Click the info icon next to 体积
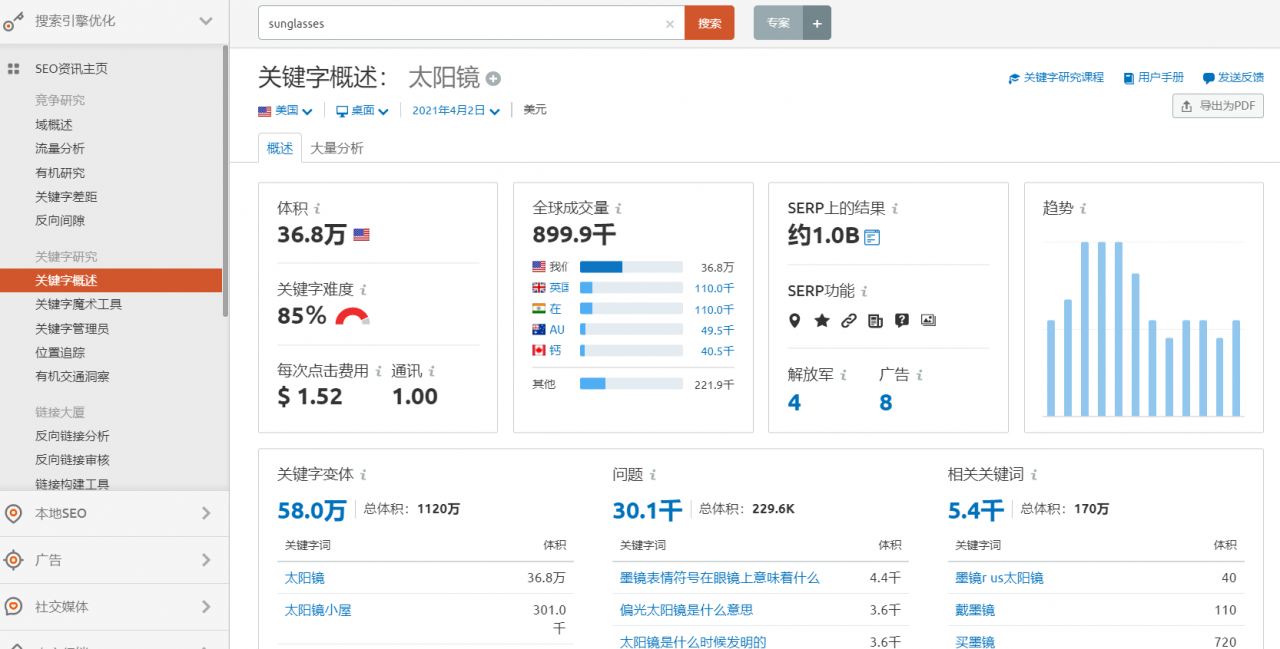 click(x=317, y=209)
